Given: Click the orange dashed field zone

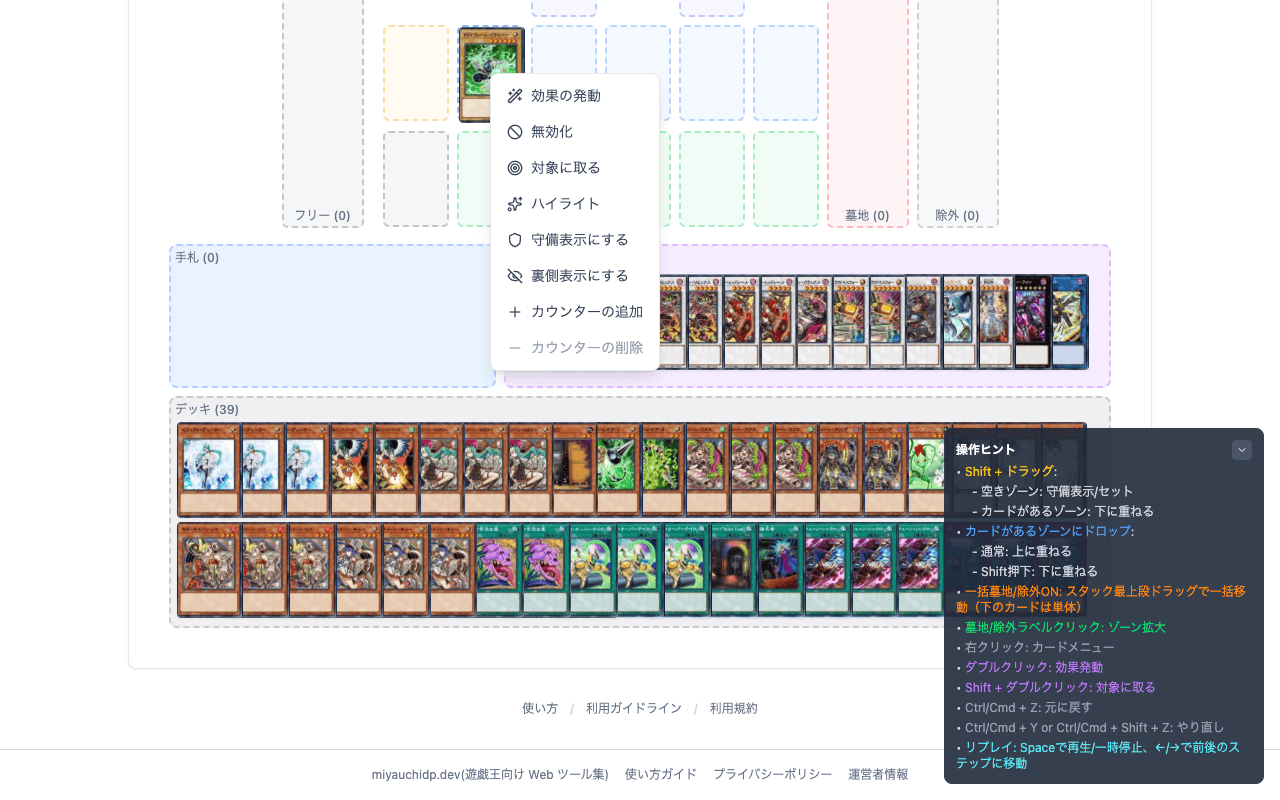Looking at the screenshot, I should coord(416,73).
